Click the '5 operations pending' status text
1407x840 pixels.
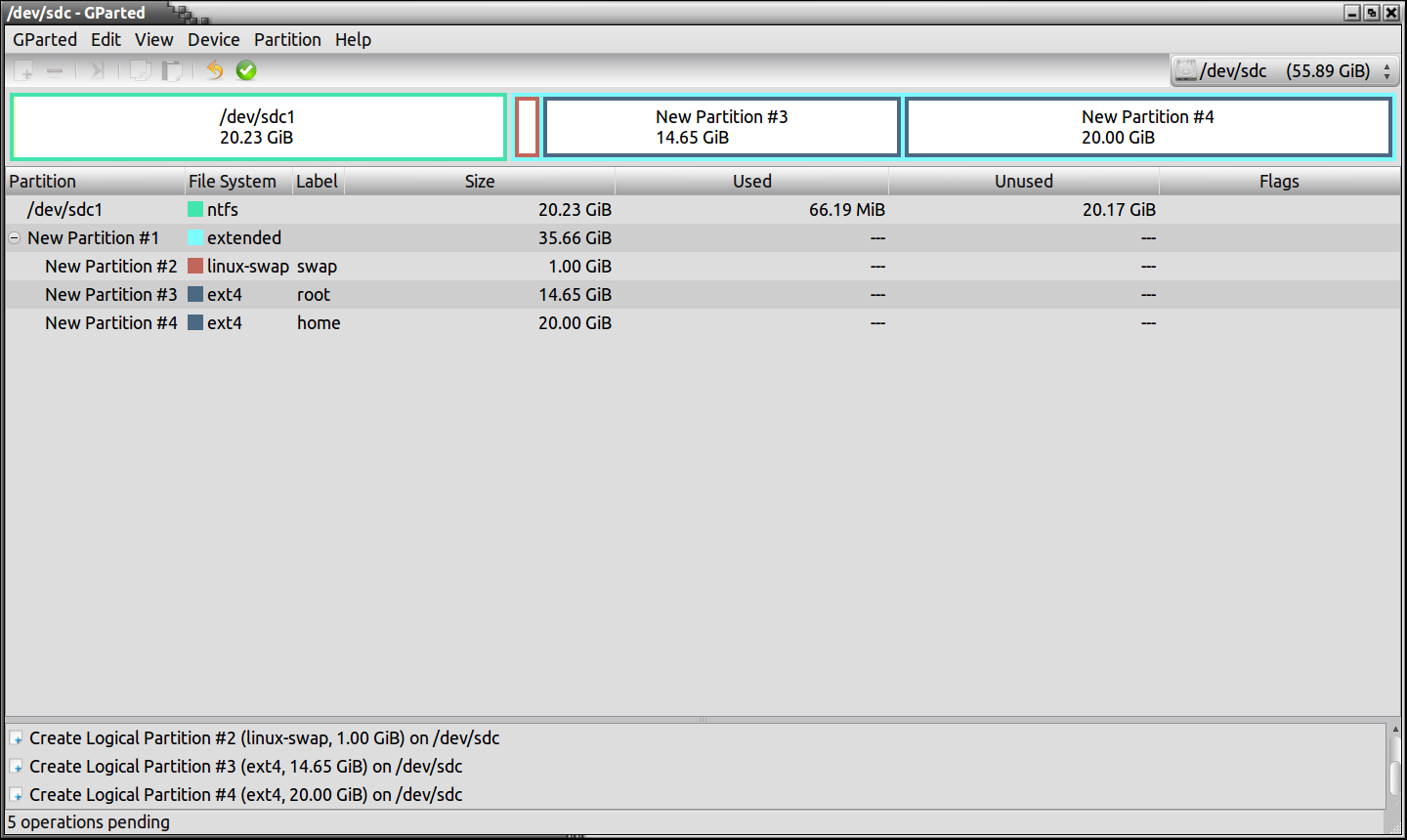point(89,822)
